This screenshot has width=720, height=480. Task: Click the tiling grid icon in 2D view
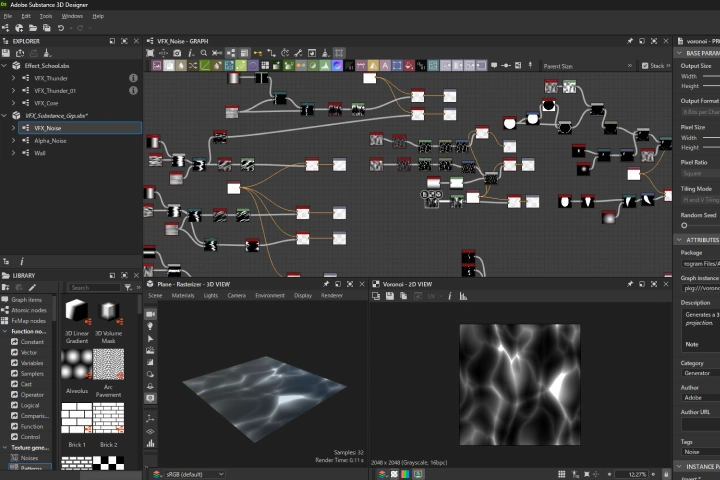561,474
